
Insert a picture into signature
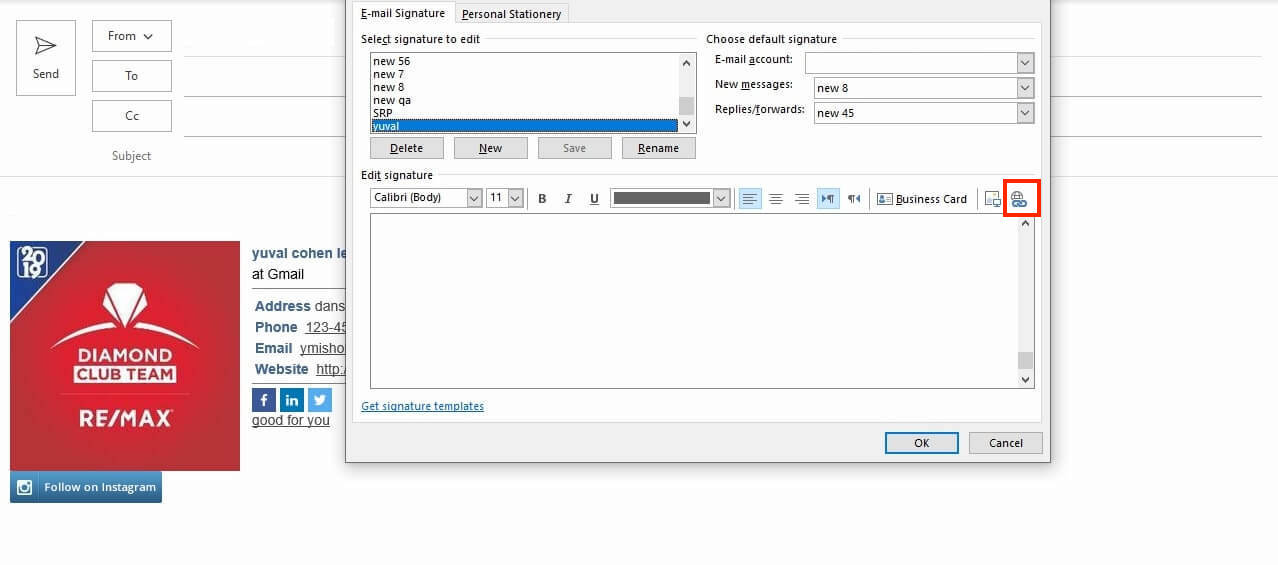click(992, 199)
